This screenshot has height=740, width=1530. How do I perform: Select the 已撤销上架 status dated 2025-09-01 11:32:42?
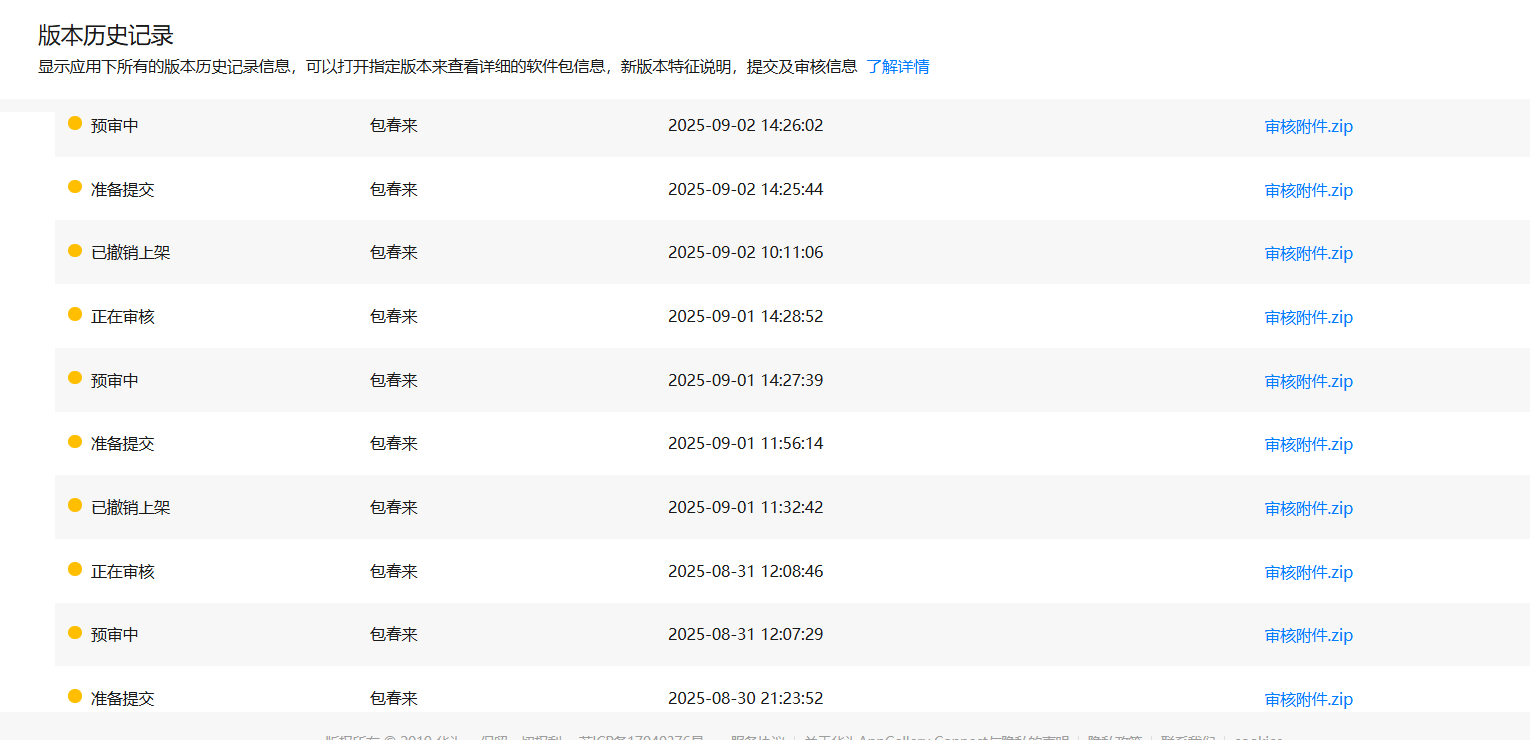click(x=130, y=508)
